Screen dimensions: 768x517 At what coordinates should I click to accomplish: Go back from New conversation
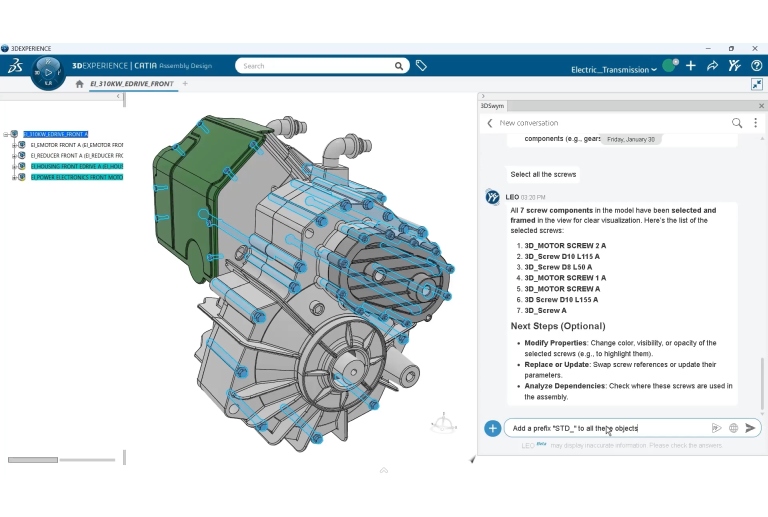click(x=489, y=123)
